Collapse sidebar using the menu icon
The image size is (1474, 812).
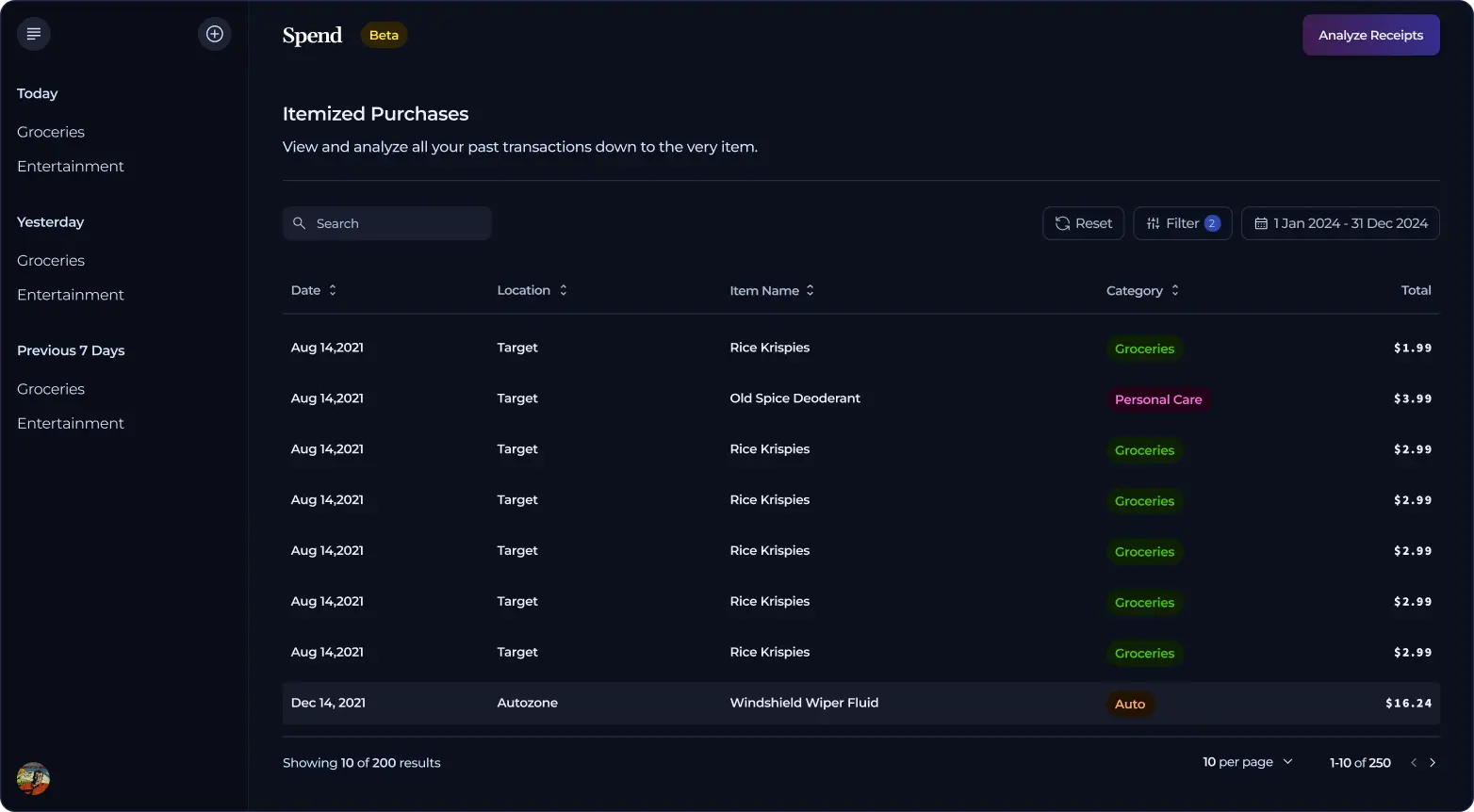(34, 34)
